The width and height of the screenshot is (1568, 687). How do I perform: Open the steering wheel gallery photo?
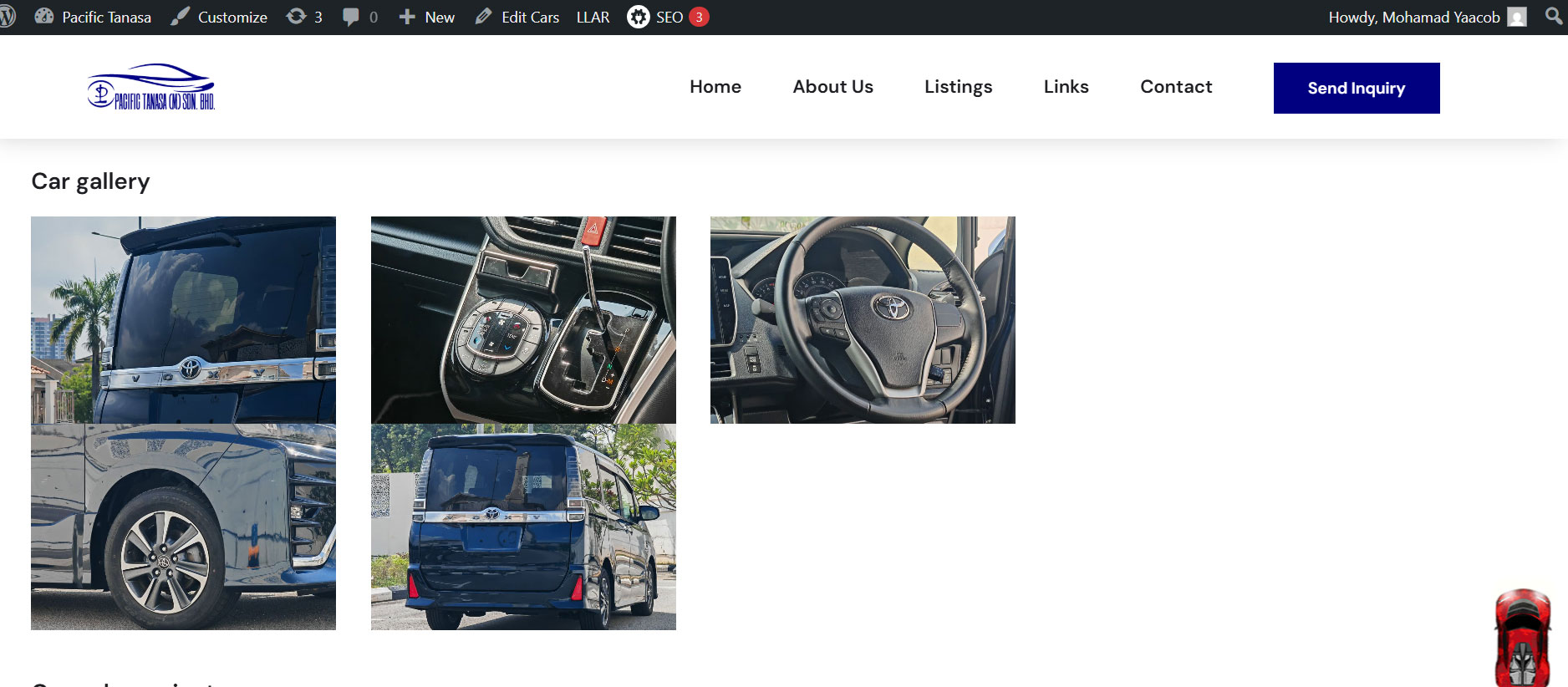pos(863,320)
